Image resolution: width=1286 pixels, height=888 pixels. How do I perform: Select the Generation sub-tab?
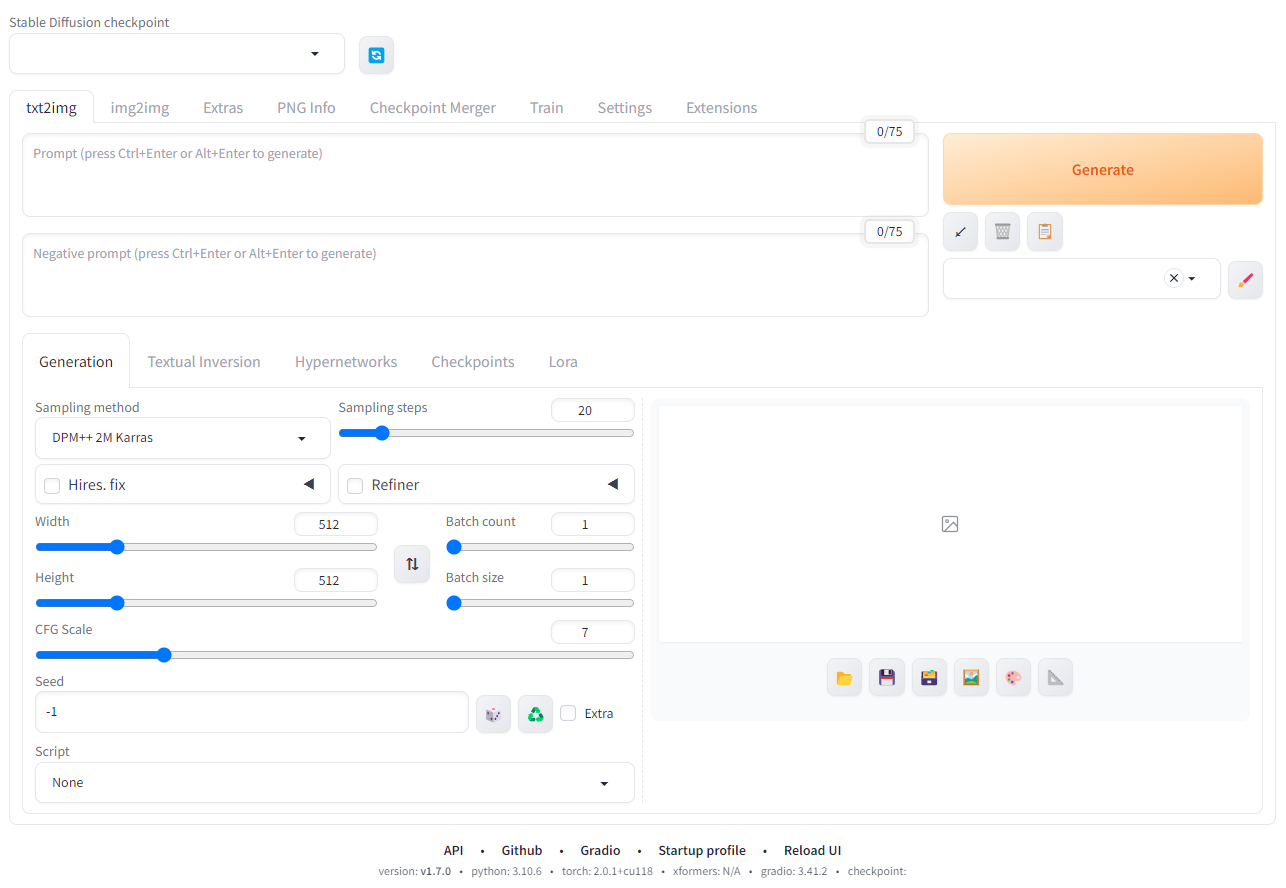point(76,362)
